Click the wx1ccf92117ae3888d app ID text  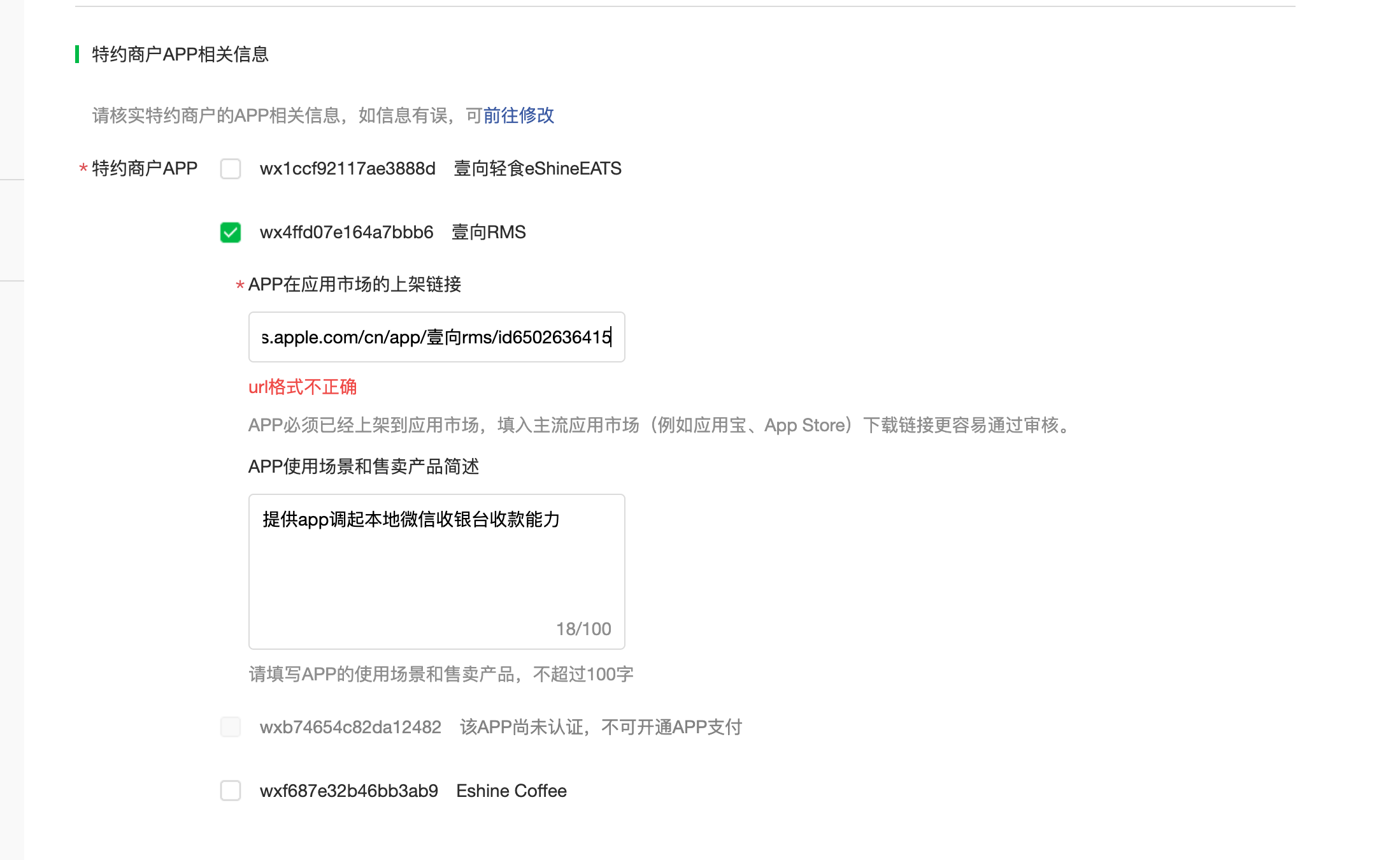click(x=347, y=169)
